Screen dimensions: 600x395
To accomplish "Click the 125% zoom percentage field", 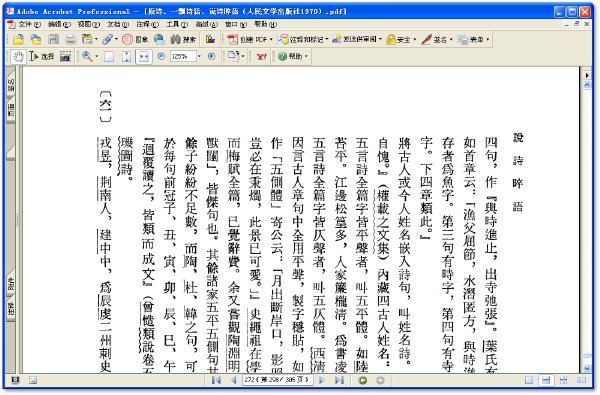I will [183, 57].
